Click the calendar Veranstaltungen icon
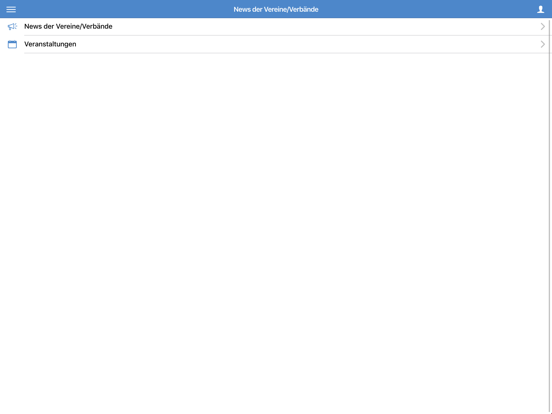 point(12,44)
